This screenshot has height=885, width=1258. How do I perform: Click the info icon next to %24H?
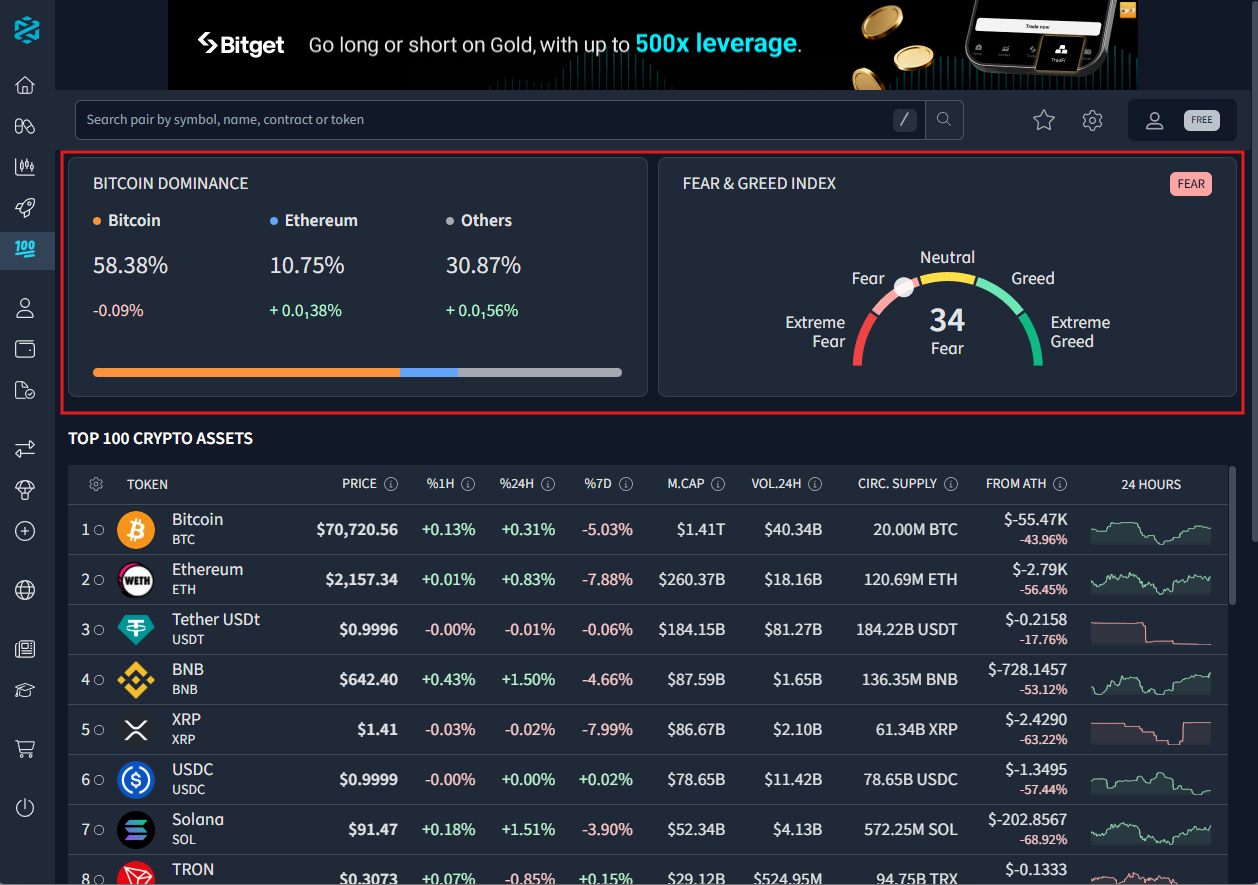(x=548, y=484)
